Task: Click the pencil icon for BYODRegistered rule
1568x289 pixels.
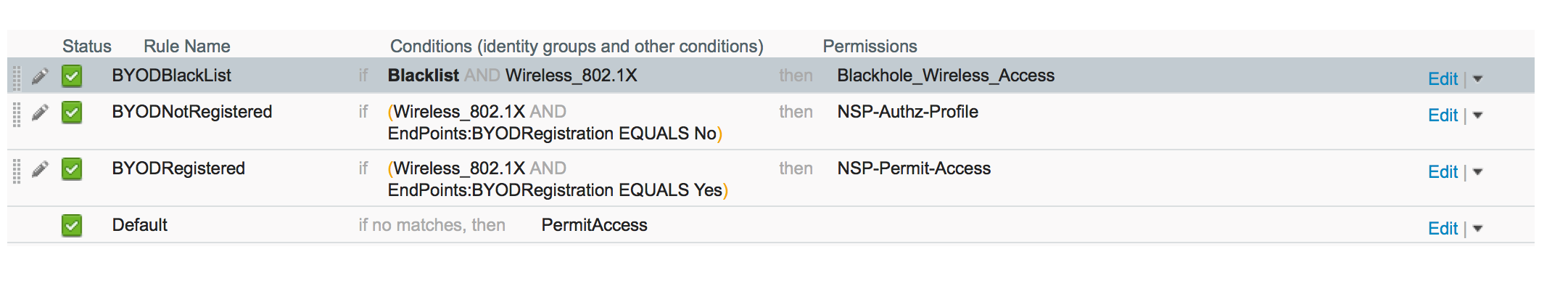Action: click(40, 168)
